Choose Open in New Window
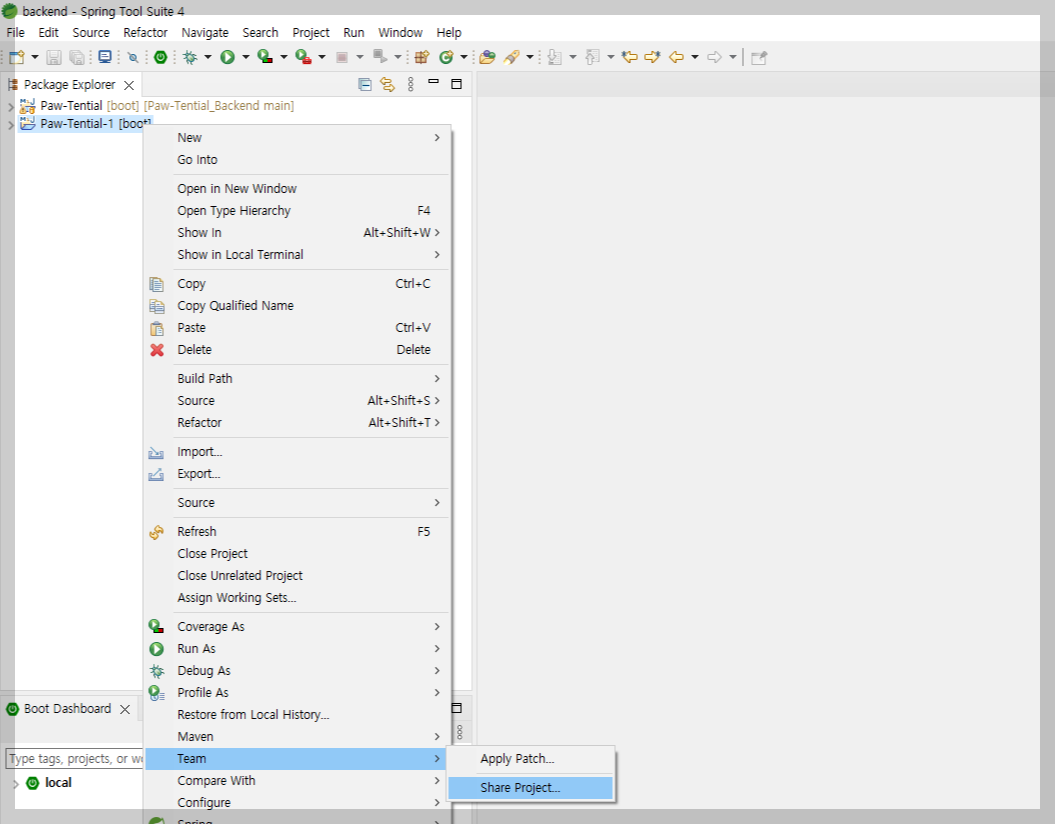Screen dimensions: 1055x824 click(x=296, y=189)
